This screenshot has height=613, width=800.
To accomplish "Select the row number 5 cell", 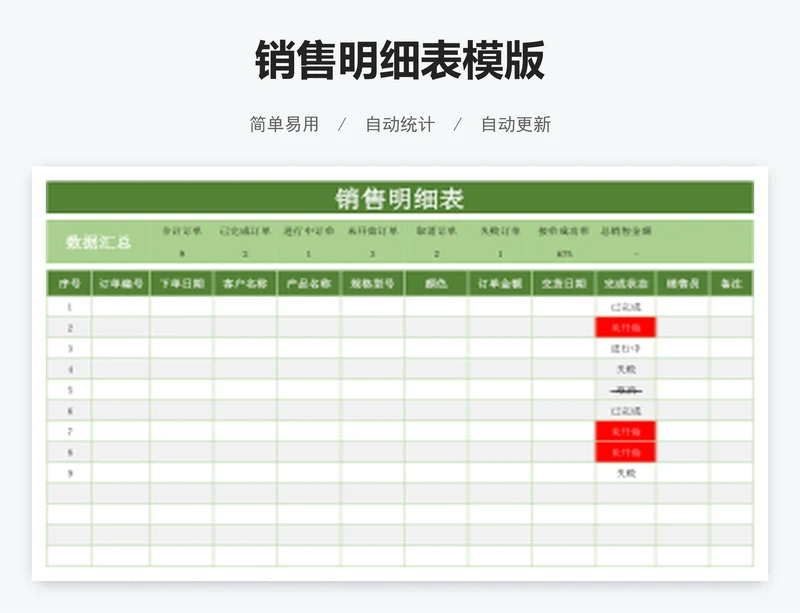I will tap(69, 390).
